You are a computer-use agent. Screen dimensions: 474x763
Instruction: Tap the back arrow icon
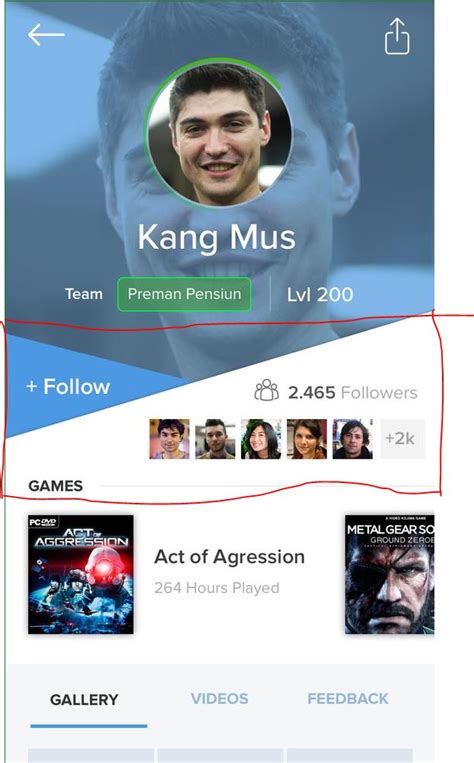pos(46,35)
